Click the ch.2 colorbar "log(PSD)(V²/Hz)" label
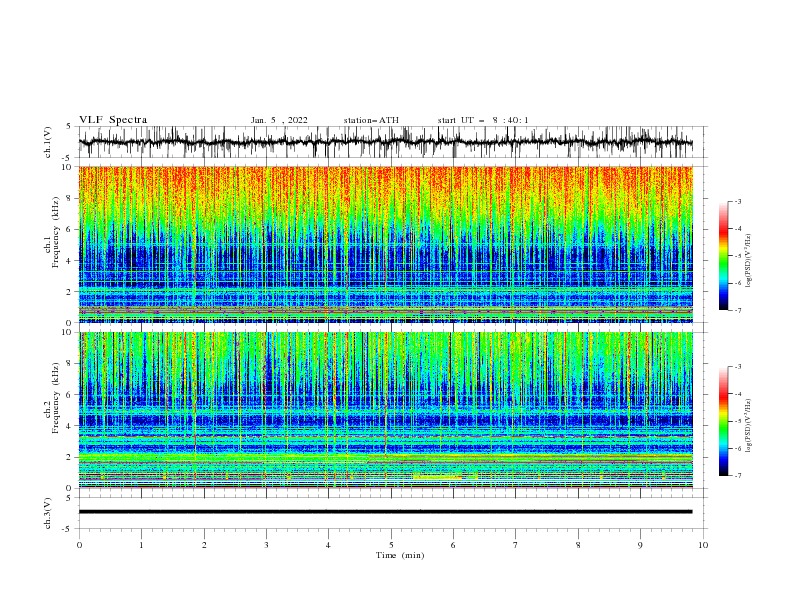 pyautogui.click(x=748, y=426)
